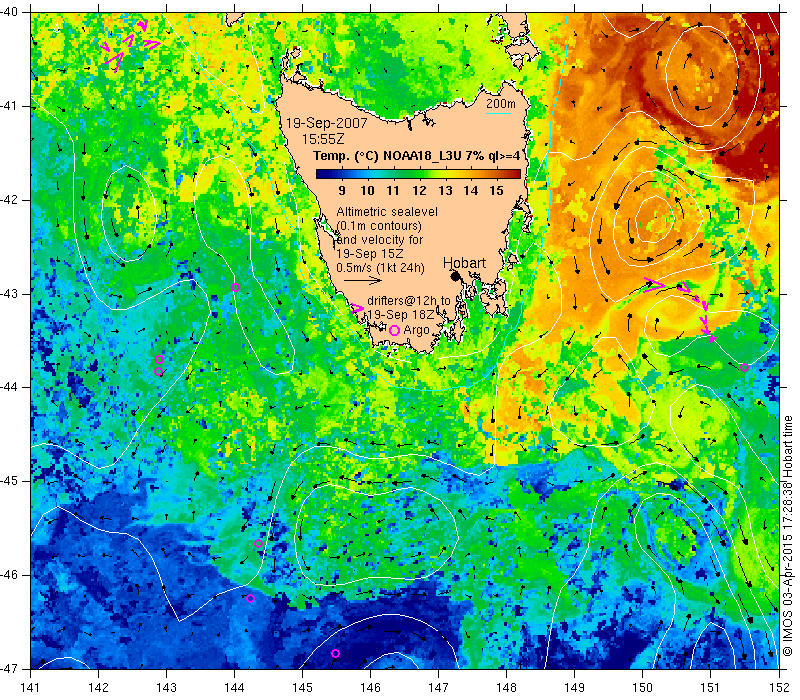Click the '200m' depth contour label
The width and height of the screenshot is (800, 700).
coord(501,104)
